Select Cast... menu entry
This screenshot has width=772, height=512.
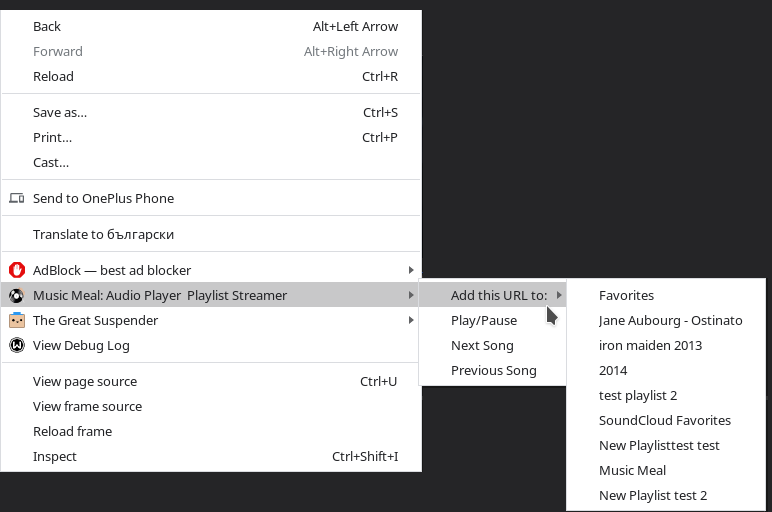pos(211,162)
